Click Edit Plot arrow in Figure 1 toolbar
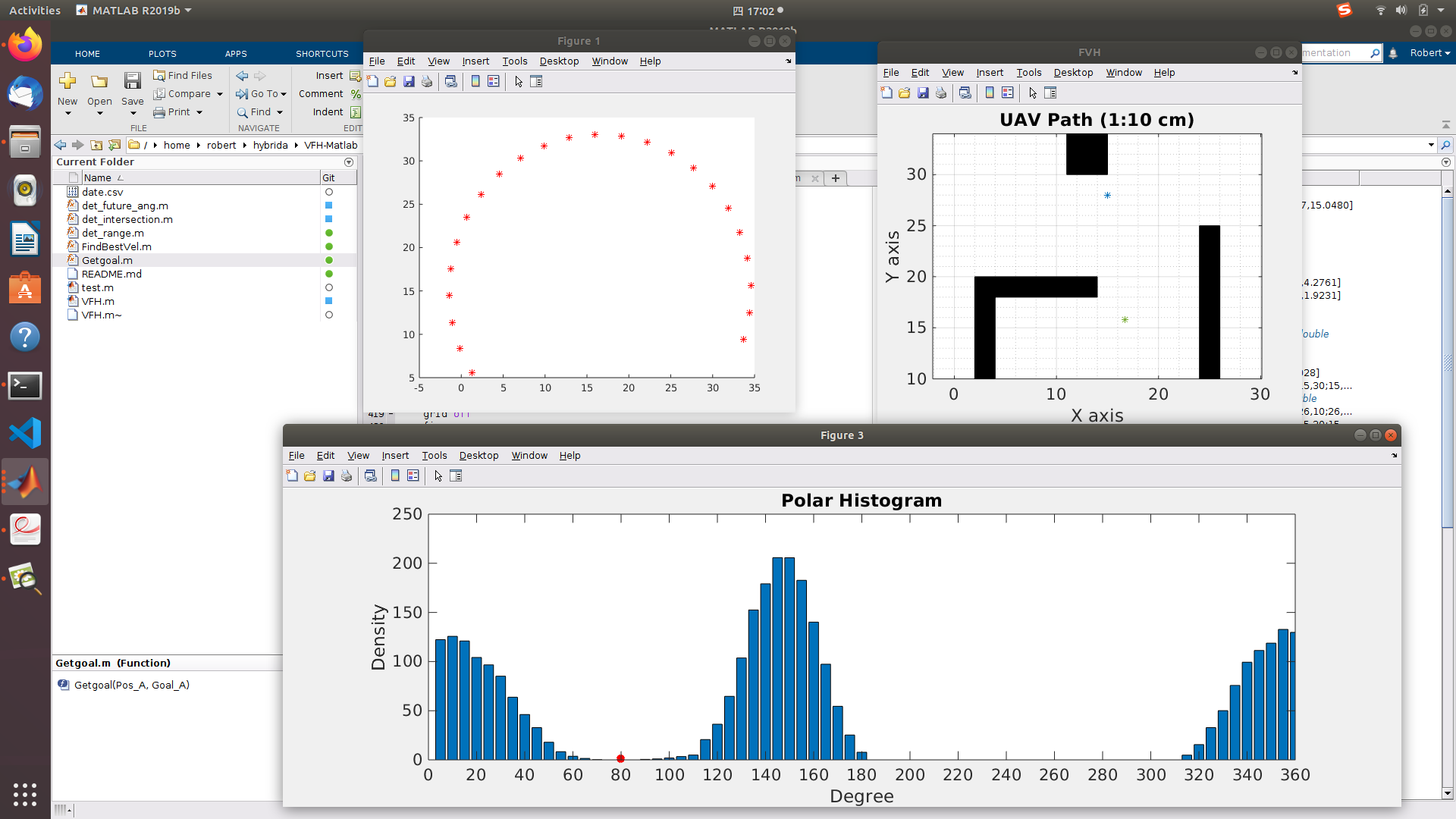 519,82
